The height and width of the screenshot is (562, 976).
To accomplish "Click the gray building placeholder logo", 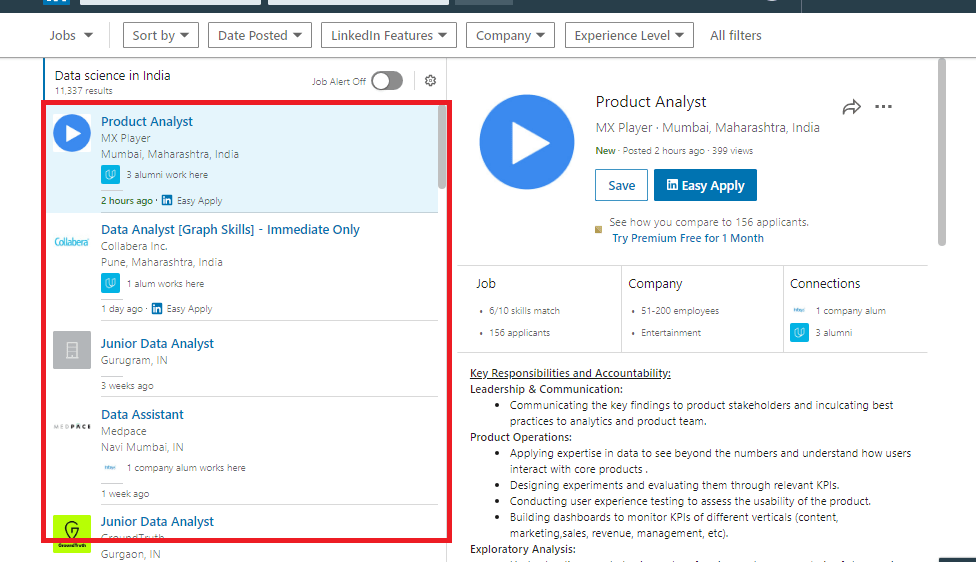I will (72, 350).
